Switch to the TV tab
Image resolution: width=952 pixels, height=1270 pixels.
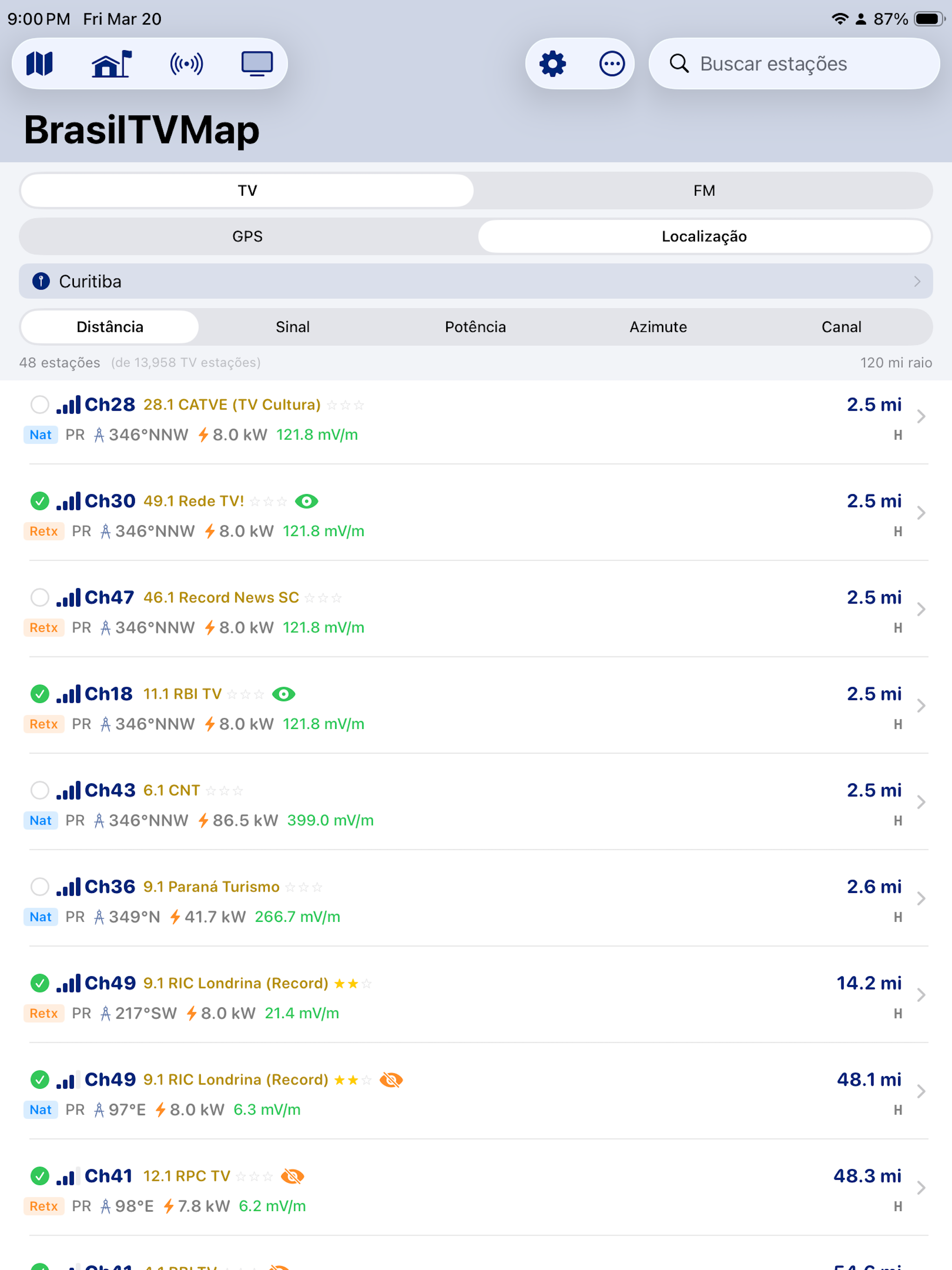click(247, 191)
